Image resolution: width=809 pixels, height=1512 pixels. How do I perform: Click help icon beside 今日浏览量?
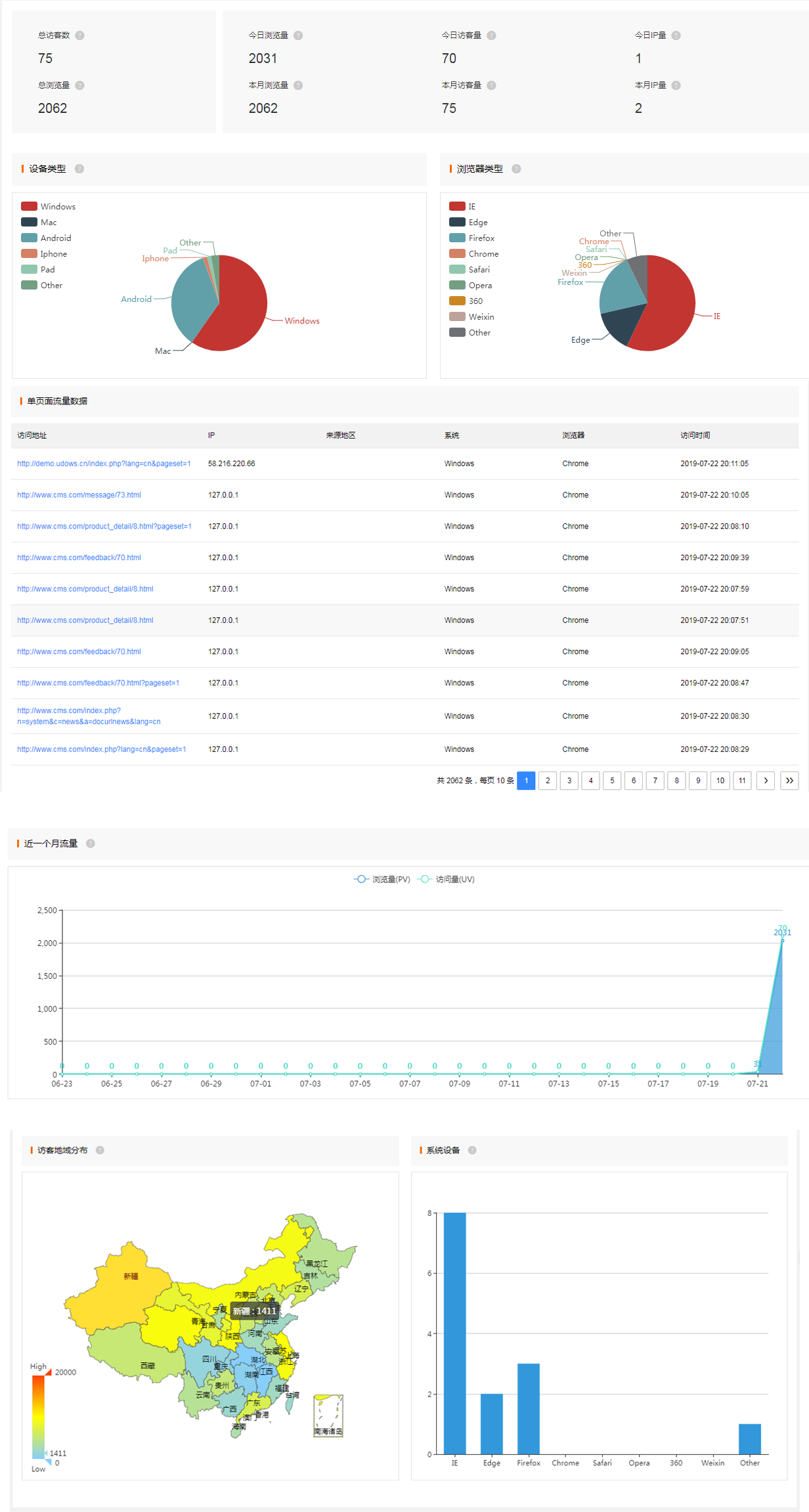[298, 35]
